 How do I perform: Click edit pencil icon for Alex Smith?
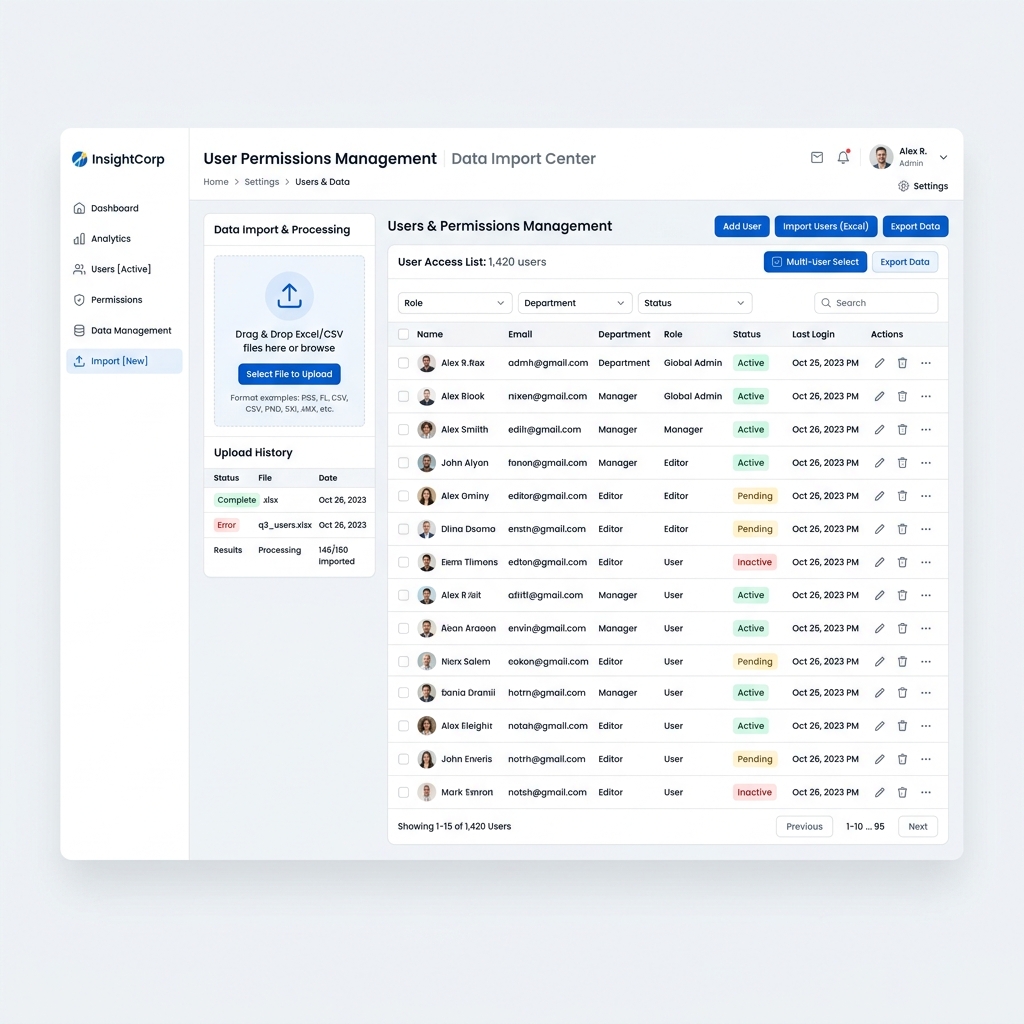point(879,430)
